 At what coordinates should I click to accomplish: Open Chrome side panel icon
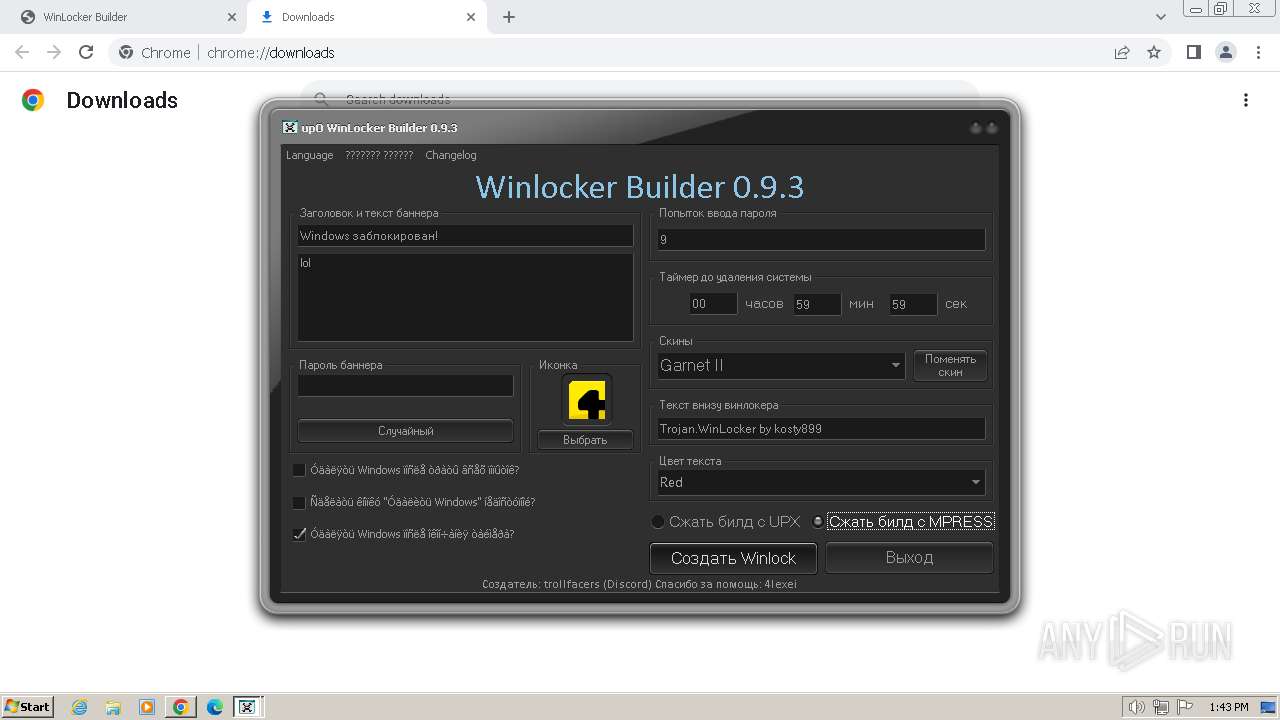pos(1193,52)
